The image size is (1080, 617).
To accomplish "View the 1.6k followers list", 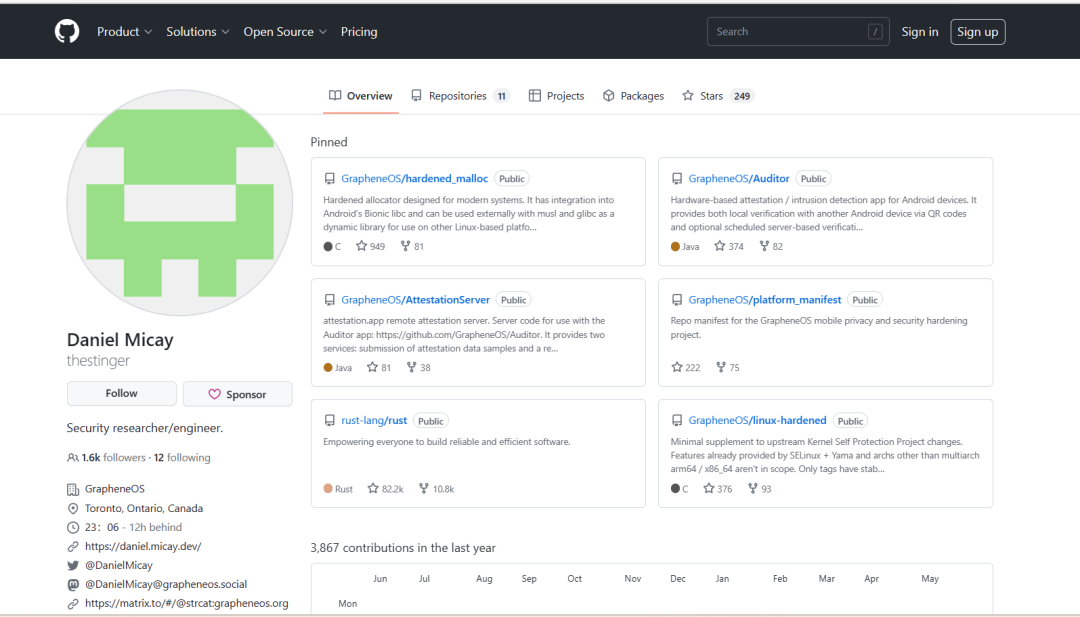I will coord(114,457).
